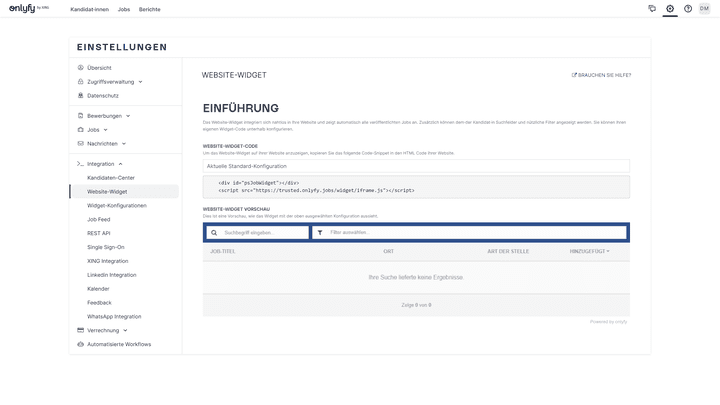Open the Berichte menu in top navigation
Image resolution: width=720 pixels, height=405 pixels.
[x=149, y=8]
